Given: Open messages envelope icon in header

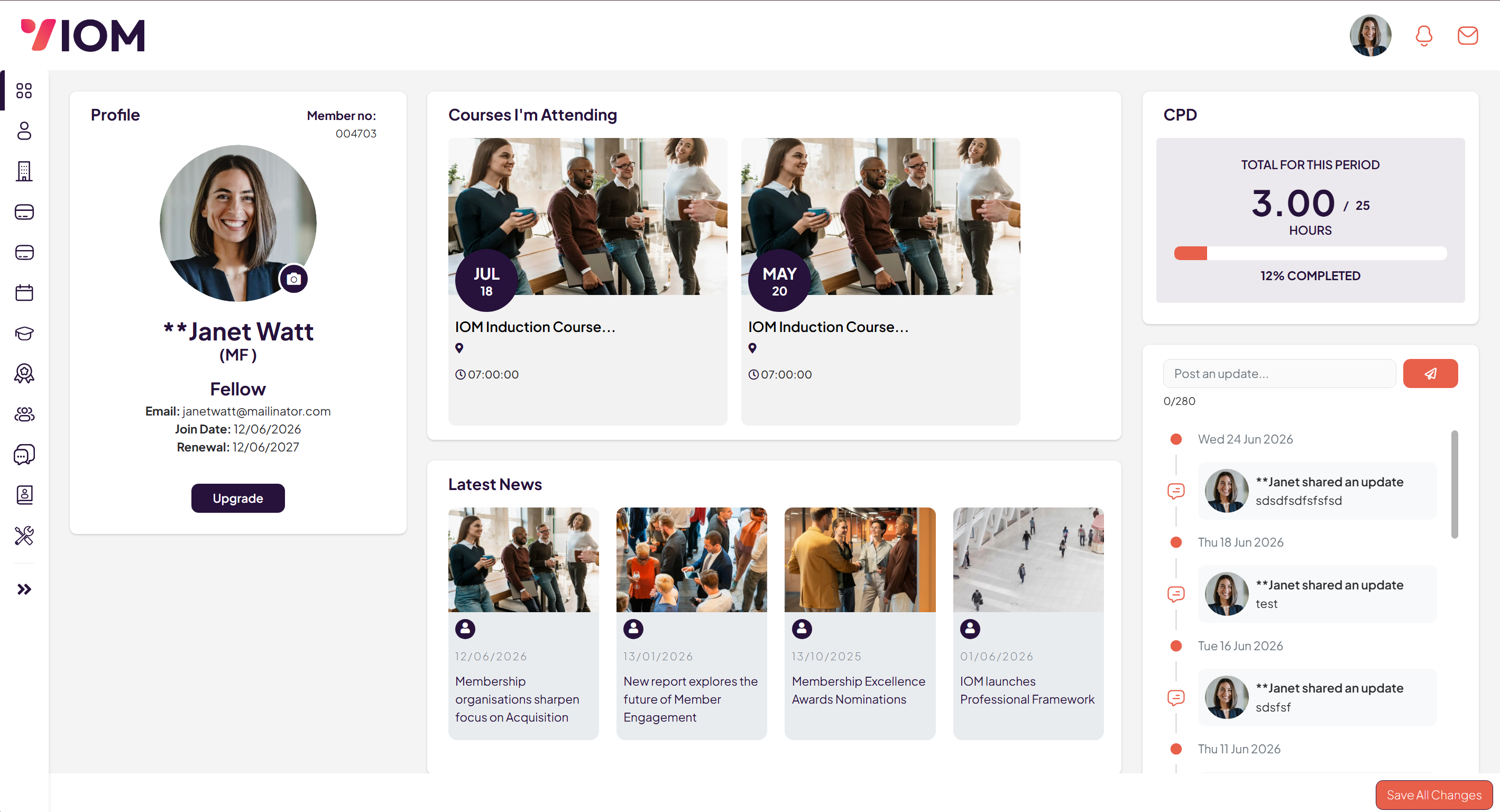Looking at the screenshot, I should pyautogui.click(x=1467, y=35).
